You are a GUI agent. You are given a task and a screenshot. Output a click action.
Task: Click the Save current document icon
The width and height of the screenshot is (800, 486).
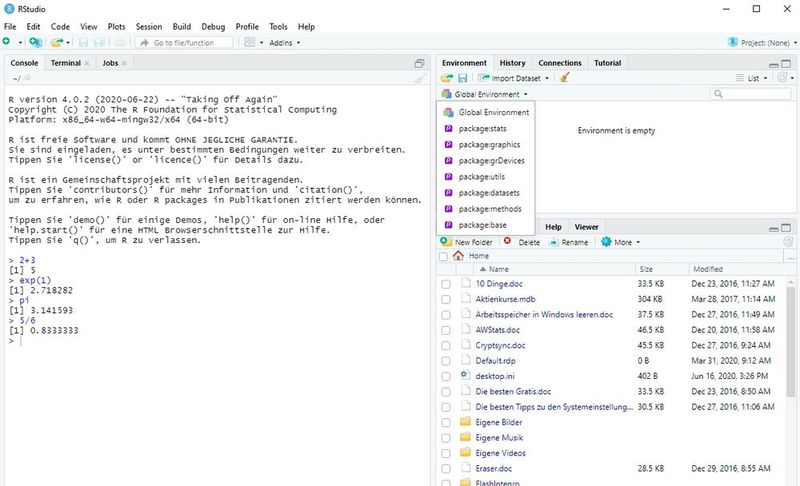point(84,42)
